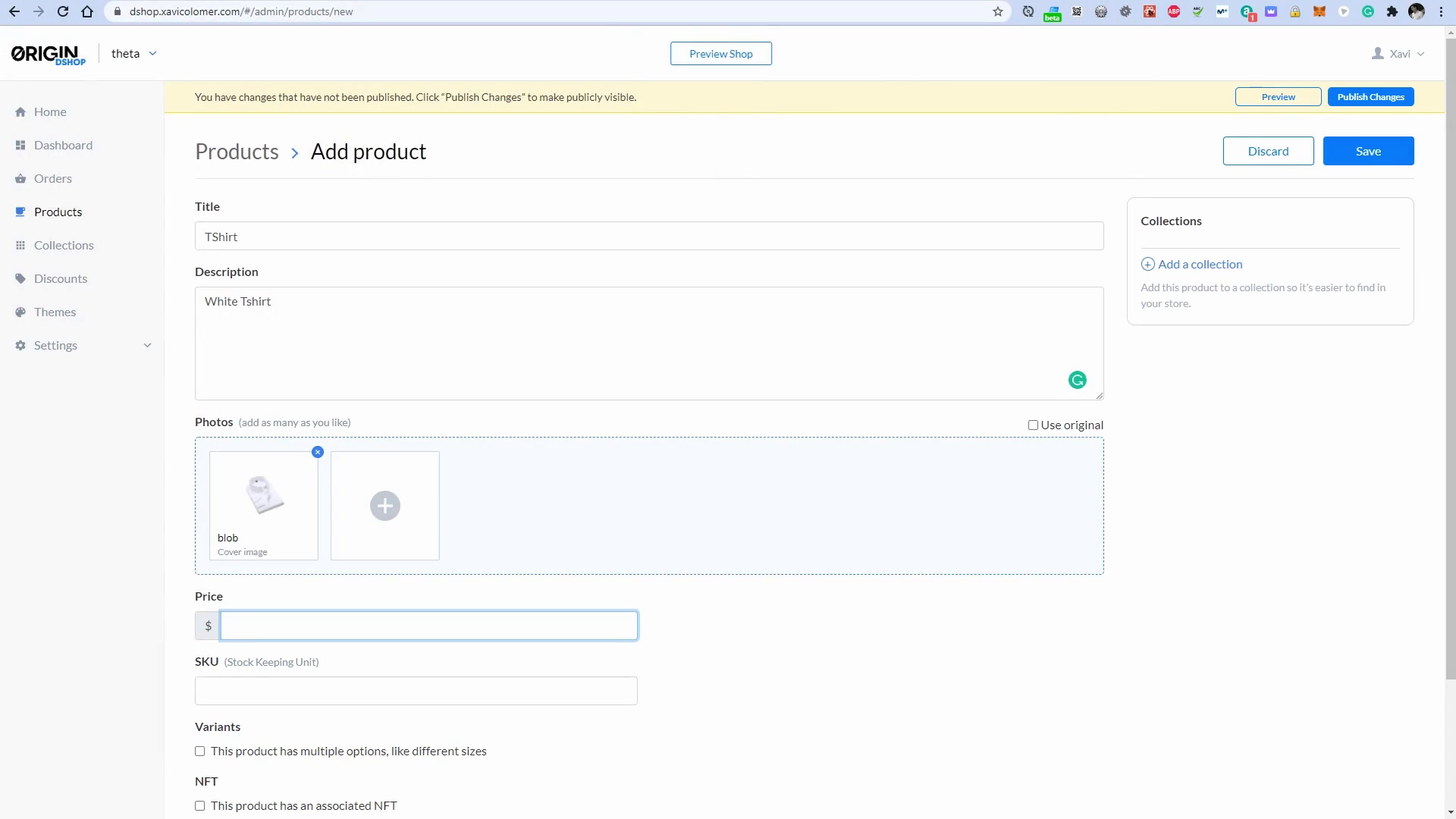Click the plus icon to add photo
This screenshot has width=1456, height=819.
pyautogui.click(x=384, y=506)
